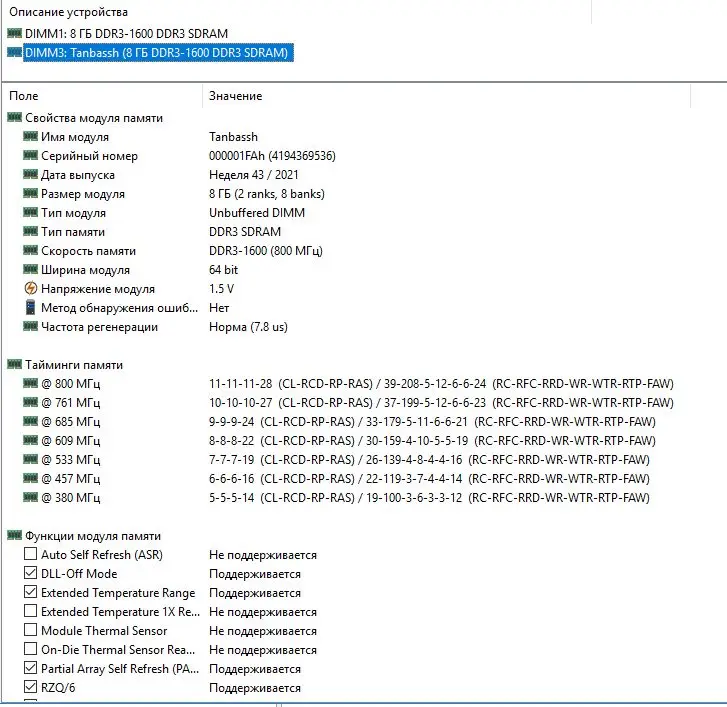Click the icon for the @ 685 МГц row
The image size is (727, 707).
[30, 421]
